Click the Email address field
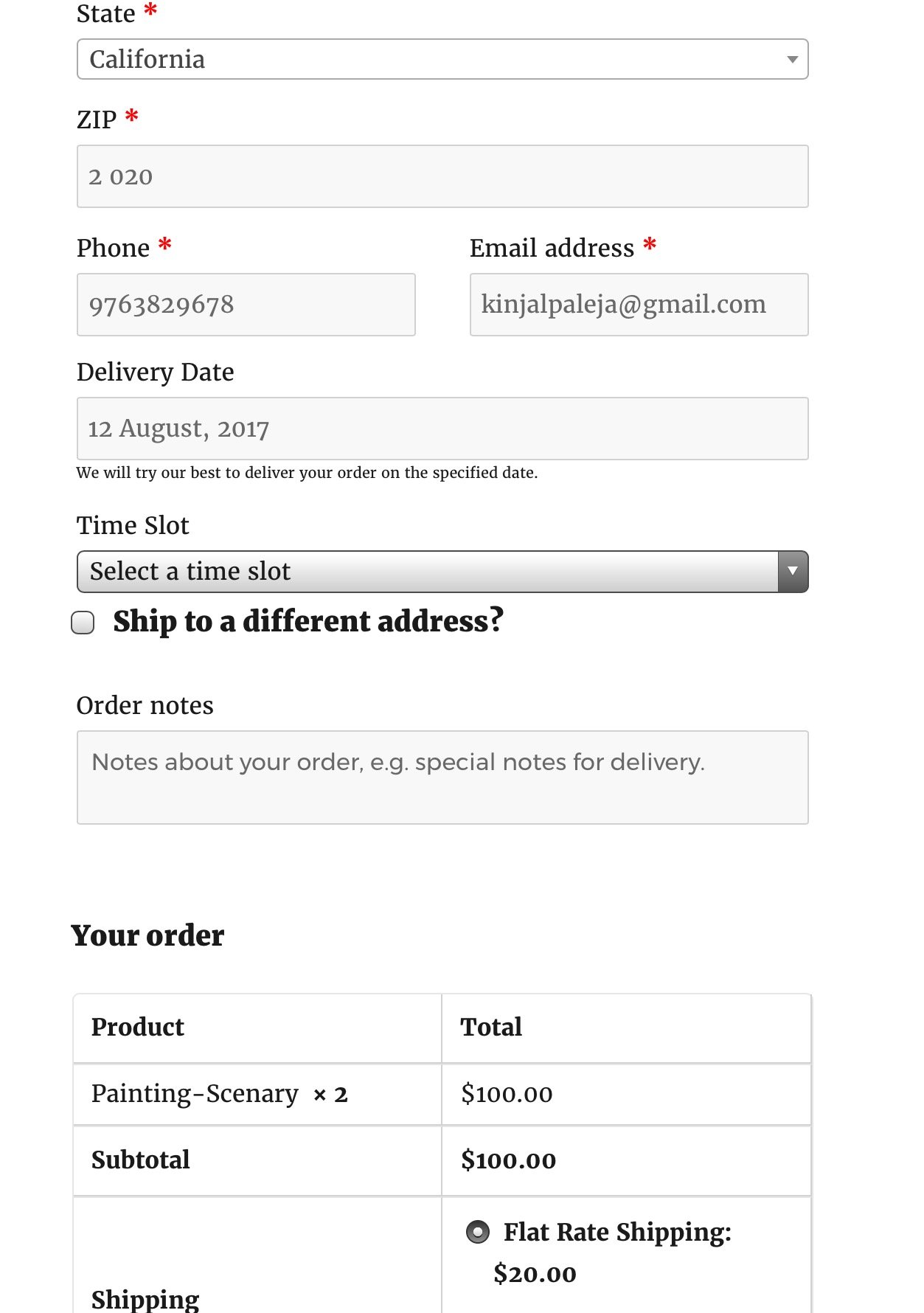 click(x=639, y=305)
